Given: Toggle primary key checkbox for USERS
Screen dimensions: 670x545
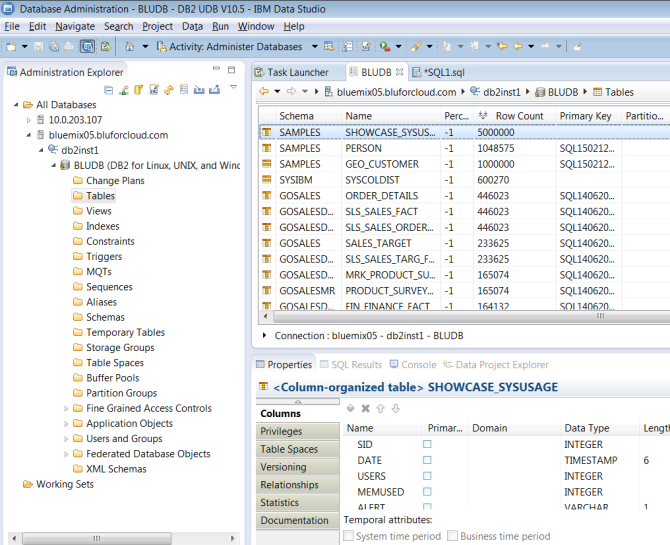Looking at the screenshot, I should tap(427, 476).
